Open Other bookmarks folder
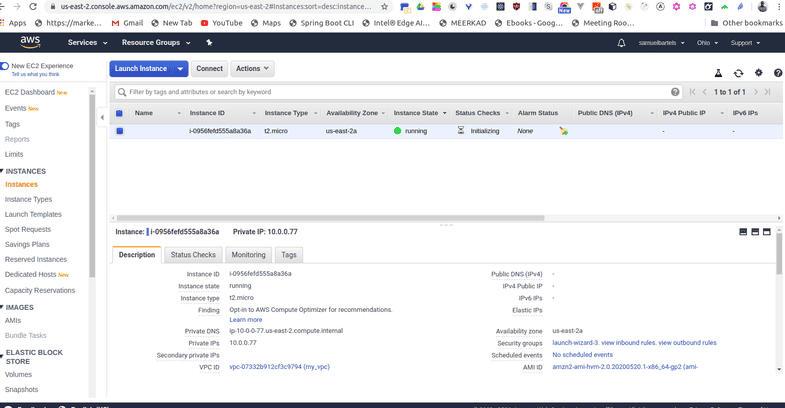Viewport: 785px width, 408px height. coord(746,23)
